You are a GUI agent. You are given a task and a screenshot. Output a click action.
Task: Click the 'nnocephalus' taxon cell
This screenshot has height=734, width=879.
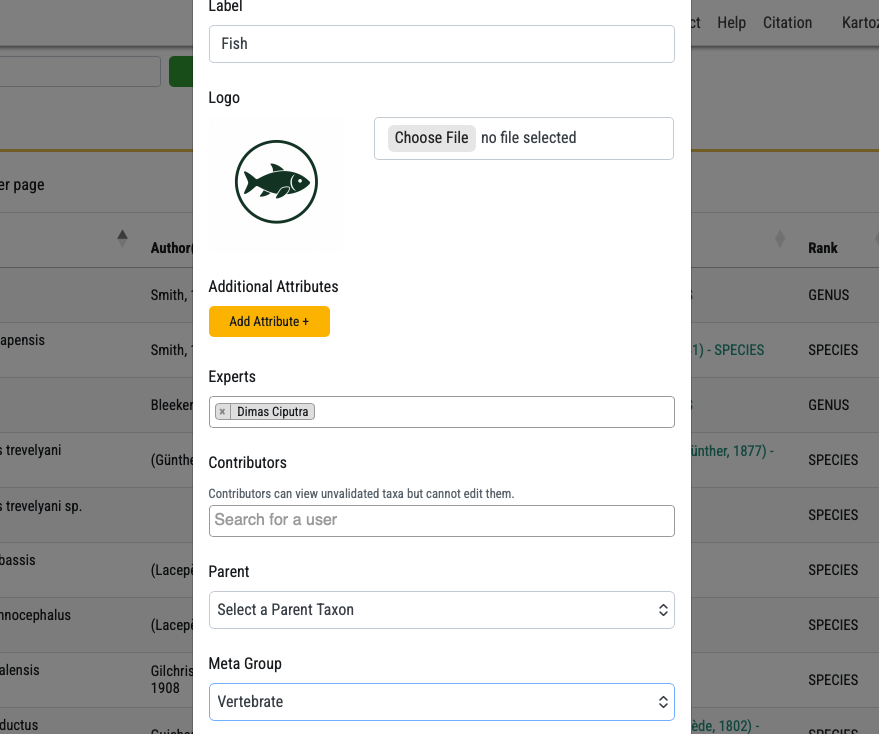tap(35, 615)
